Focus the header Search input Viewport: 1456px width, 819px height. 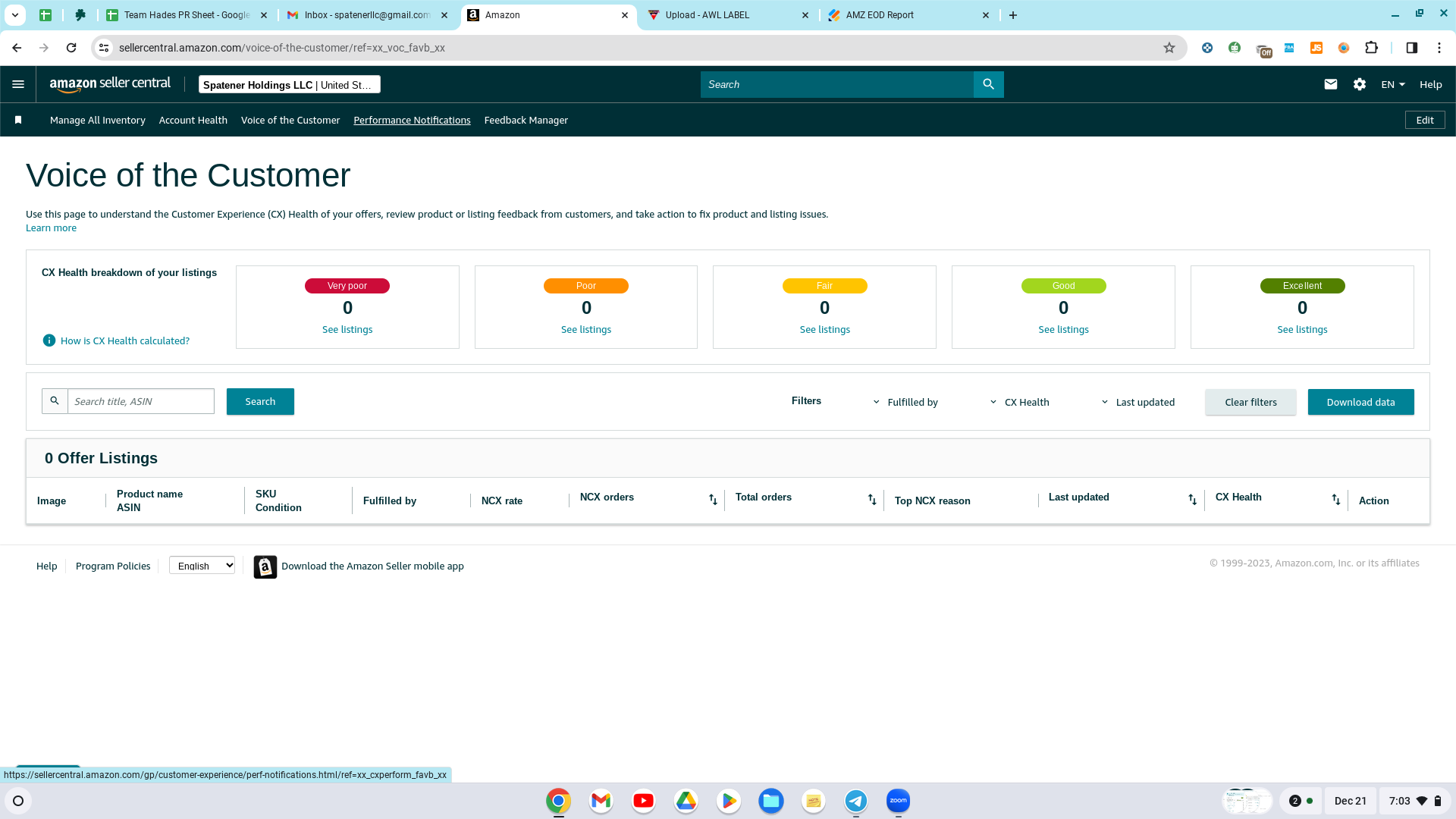[836, 84]
